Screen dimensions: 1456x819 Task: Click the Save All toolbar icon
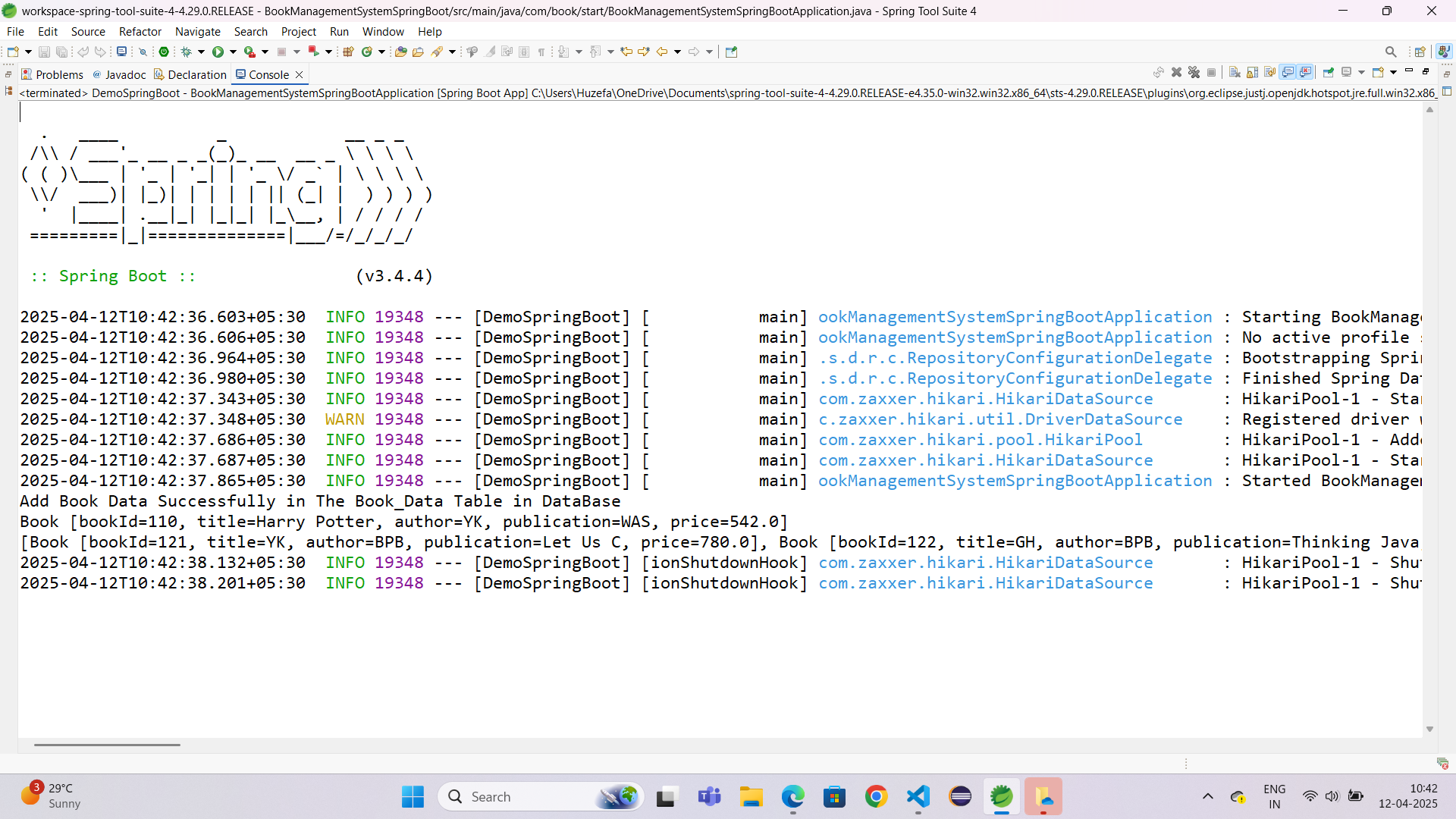point(61,52)
